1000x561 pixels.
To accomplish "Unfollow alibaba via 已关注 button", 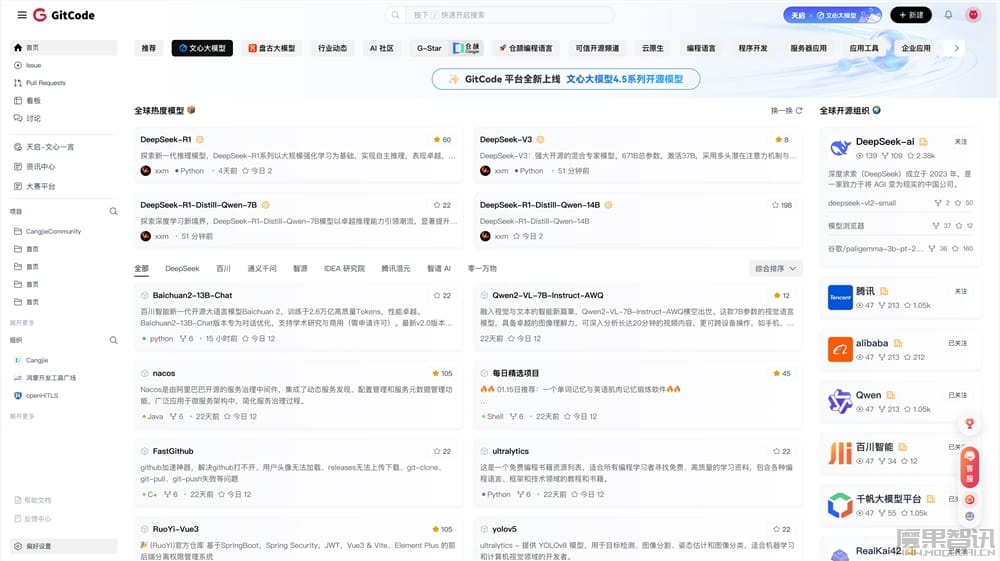I will point(958,343).
